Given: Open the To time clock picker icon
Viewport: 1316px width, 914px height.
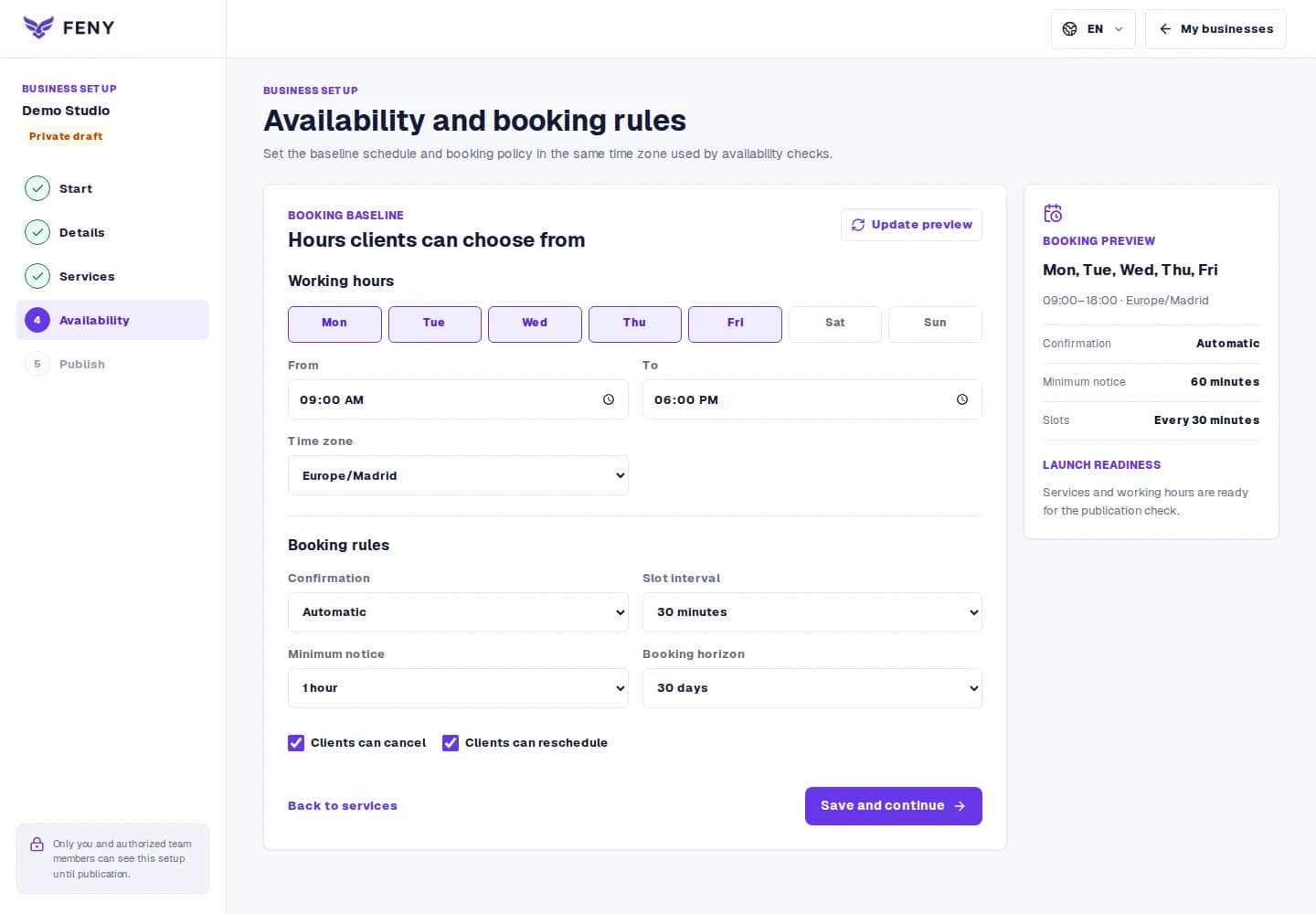Looking at the screenshot, I should pos(962,399).
